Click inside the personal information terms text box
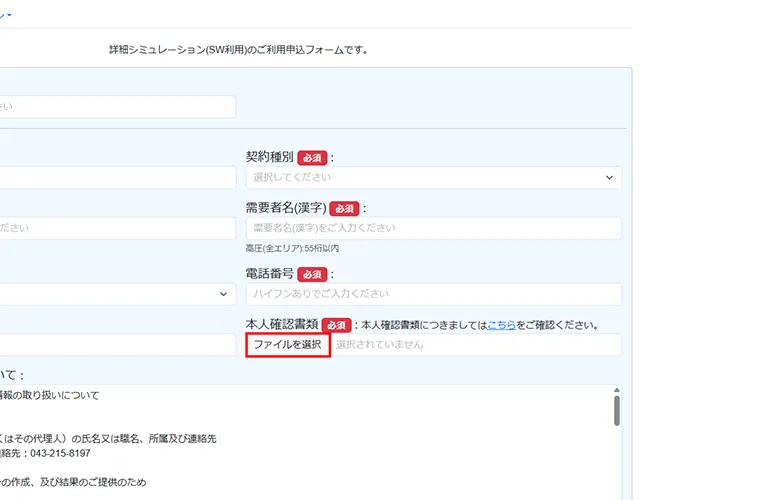This screenshot has height=500, width=770. (300, 440)
